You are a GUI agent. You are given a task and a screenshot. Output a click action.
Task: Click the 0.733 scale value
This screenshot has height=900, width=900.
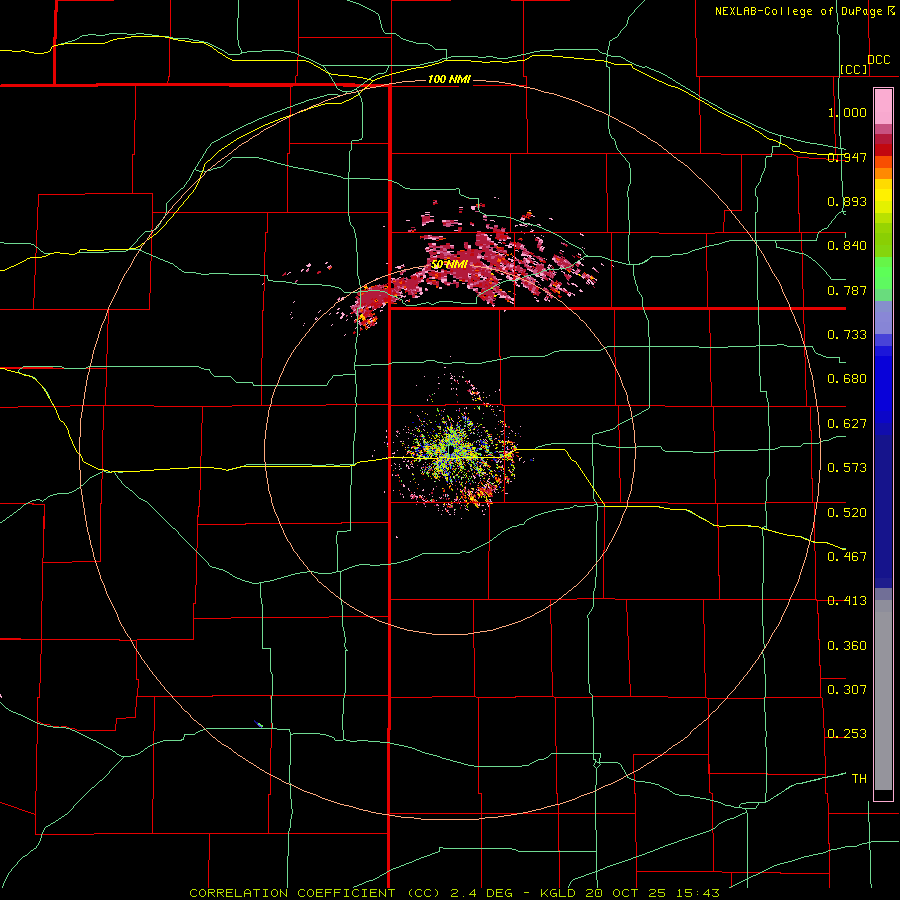847,335
